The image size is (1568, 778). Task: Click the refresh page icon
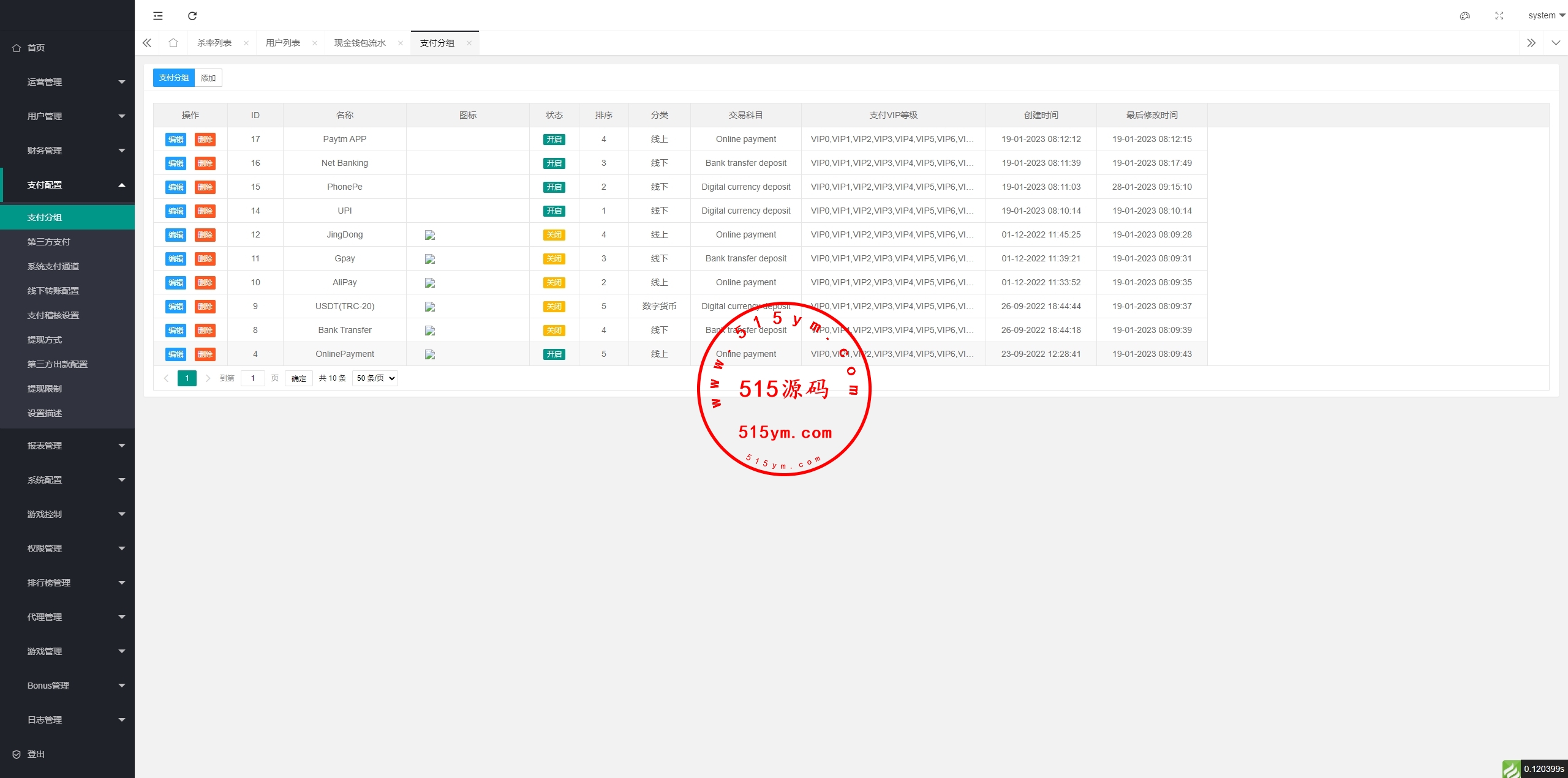pyautogui.click(x=192, y=16)
